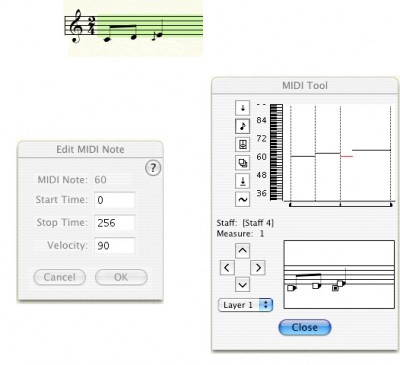Move up a staff with up arrow

[242, 250]
